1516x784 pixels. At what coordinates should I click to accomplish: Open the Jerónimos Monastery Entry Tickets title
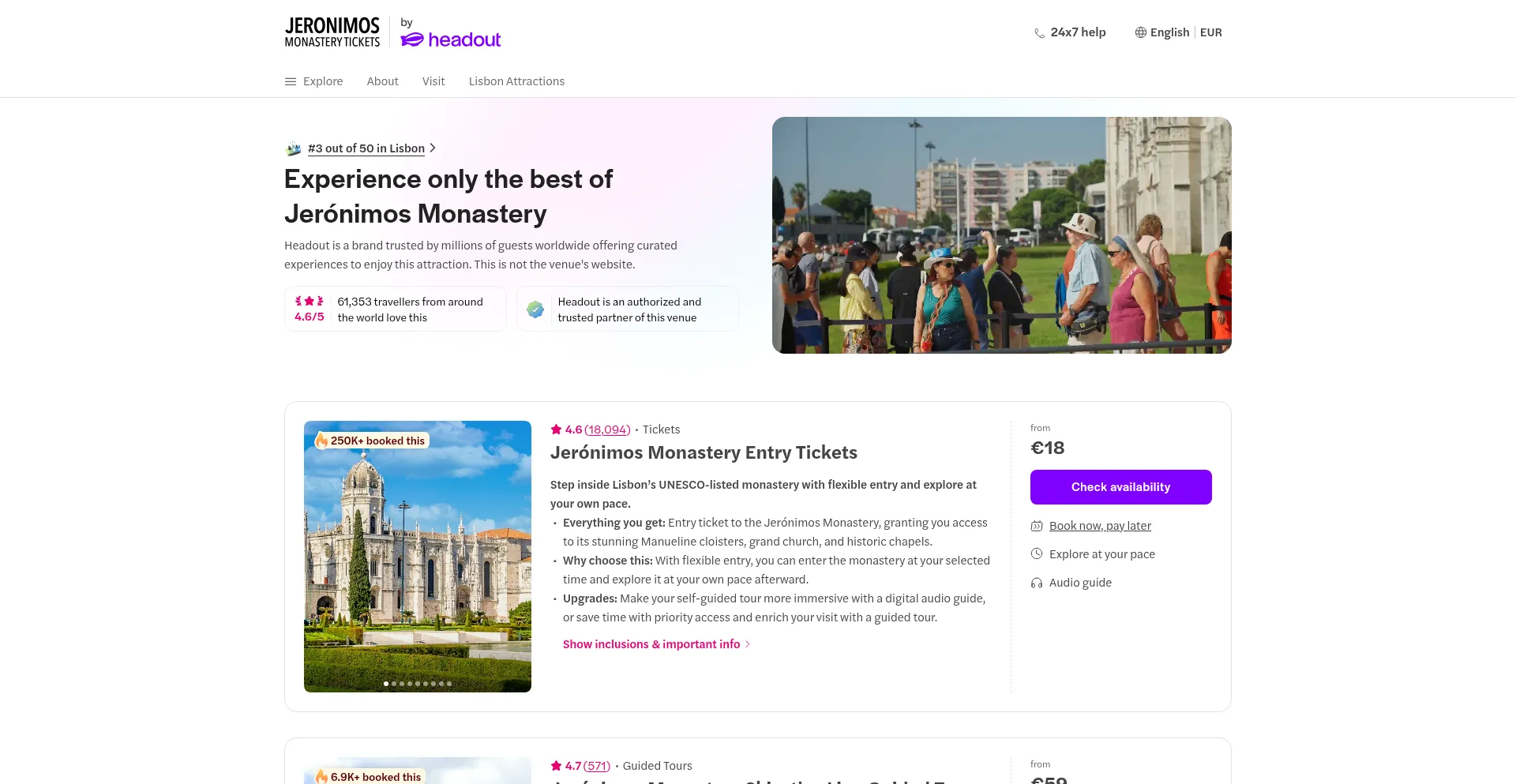coord(704,452)
